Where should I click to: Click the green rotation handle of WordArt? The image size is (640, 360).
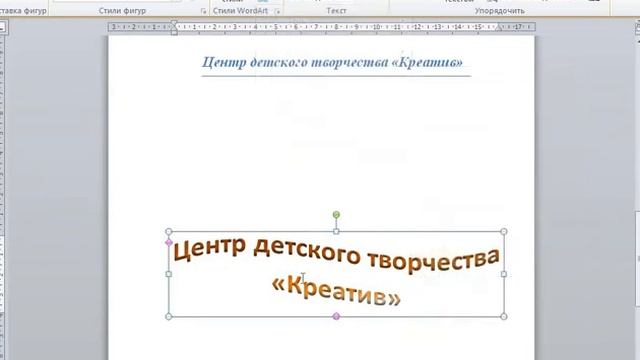[x=336, y=215]
